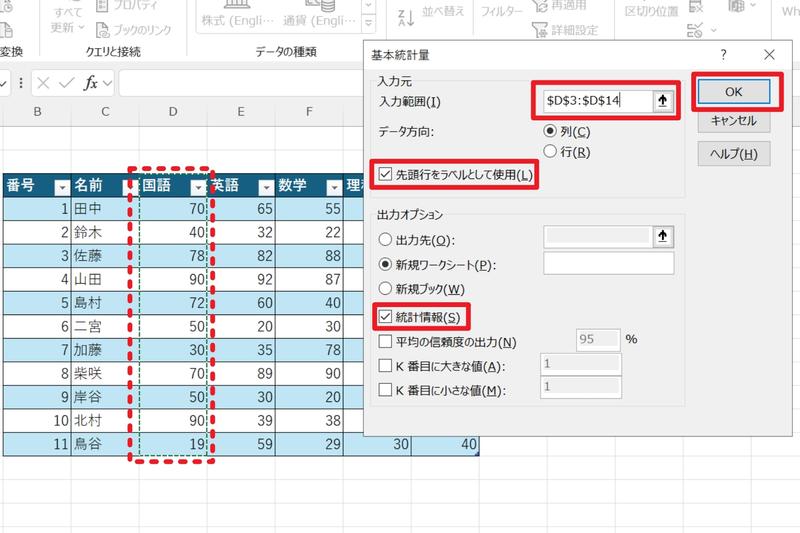Click the cell with name 島村

(x=105, y=302)
